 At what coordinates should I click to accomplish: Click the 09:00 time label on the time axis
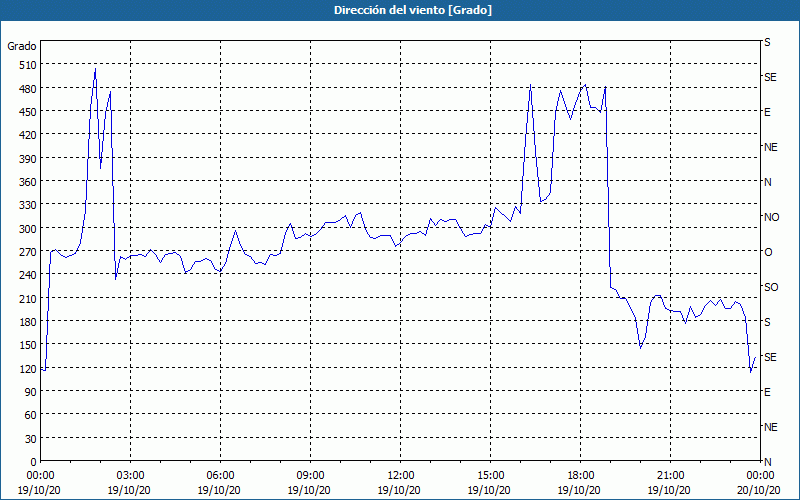(310, 476)
